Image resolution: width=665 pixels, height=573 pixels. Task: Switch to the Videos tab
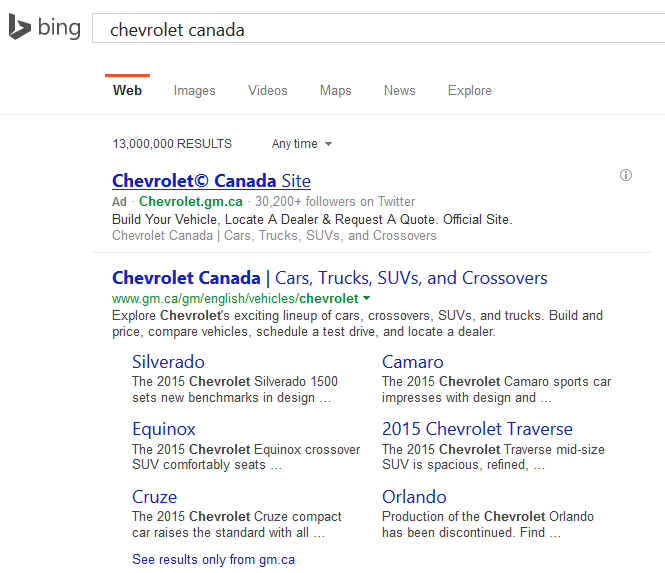268,91
